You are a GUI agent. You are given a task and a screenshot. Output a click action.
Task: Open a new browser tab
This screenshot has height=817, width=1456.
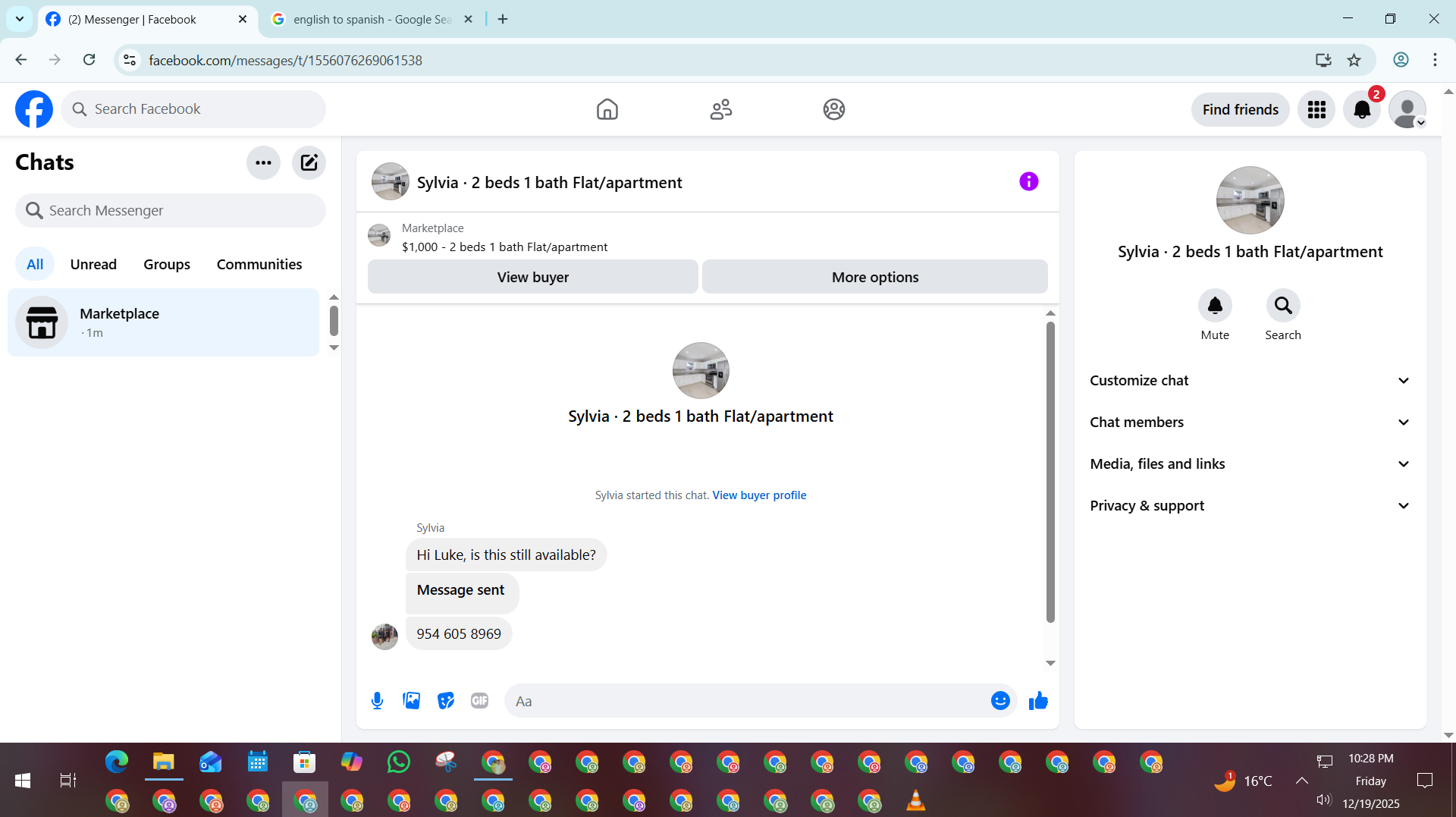point(503,19)
